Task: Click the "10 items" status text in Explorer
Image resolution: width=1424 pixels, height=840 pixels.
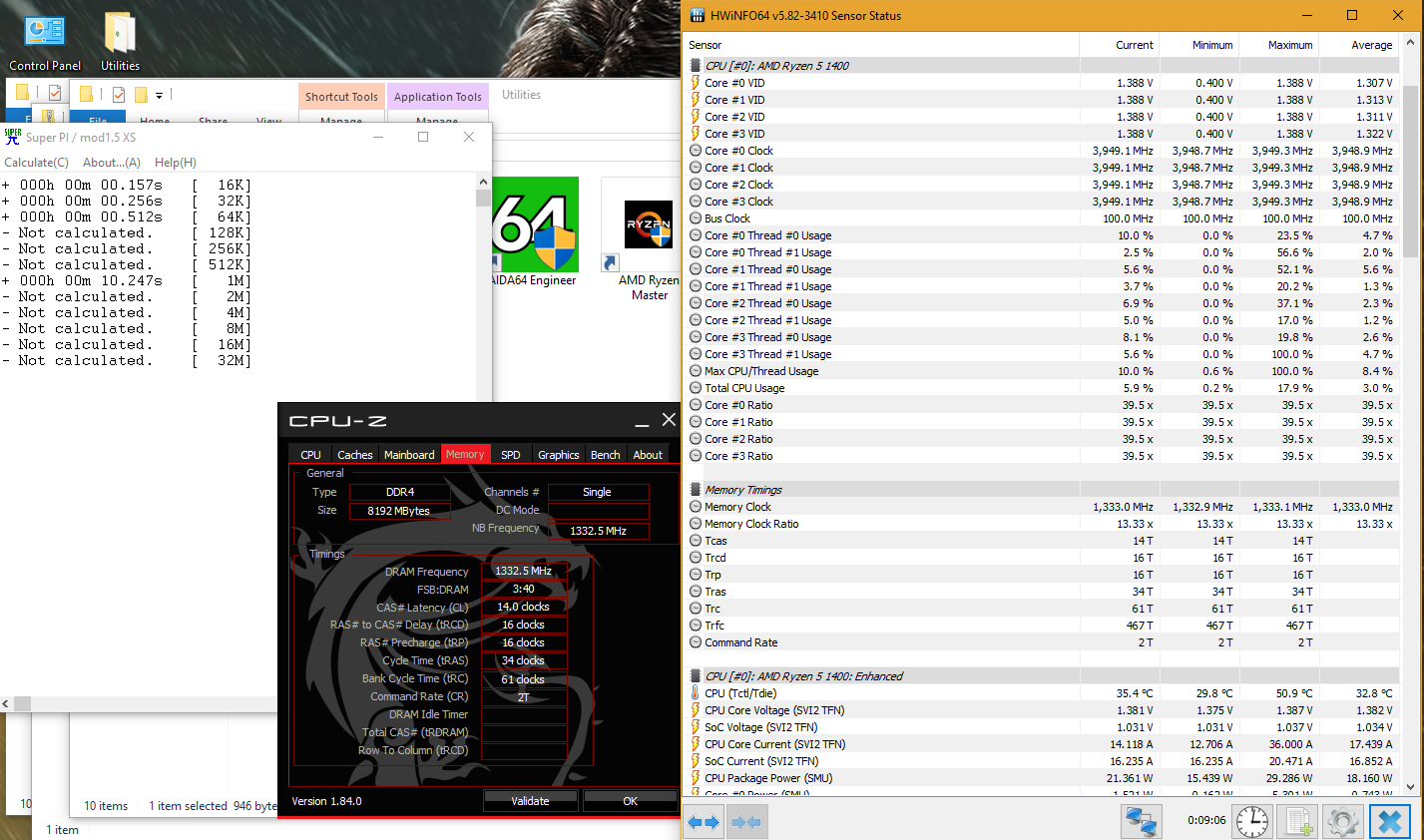Action: pyautogui.click(x=106, y=806)
